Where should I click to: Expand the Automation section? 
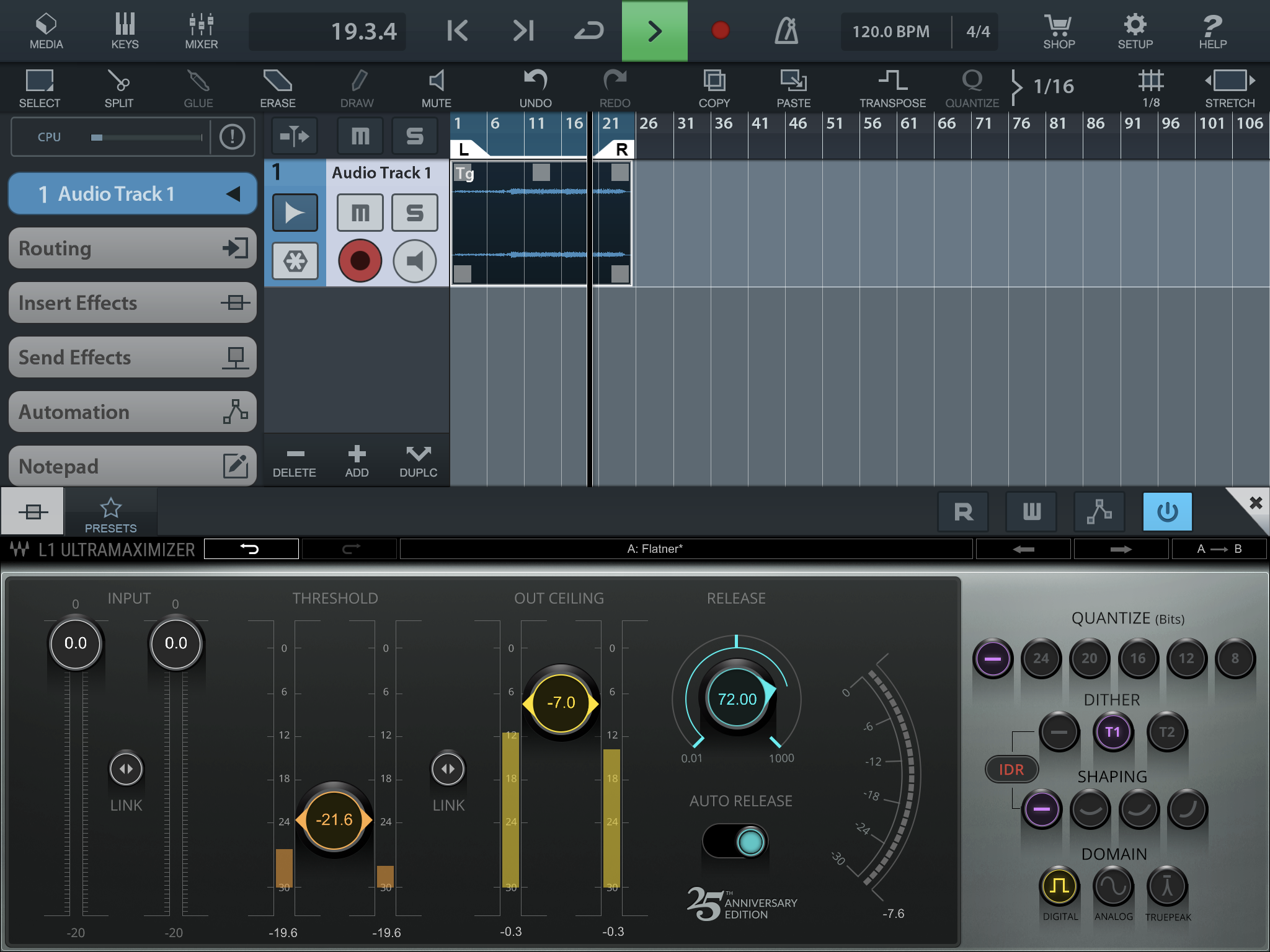coord(133,412)
